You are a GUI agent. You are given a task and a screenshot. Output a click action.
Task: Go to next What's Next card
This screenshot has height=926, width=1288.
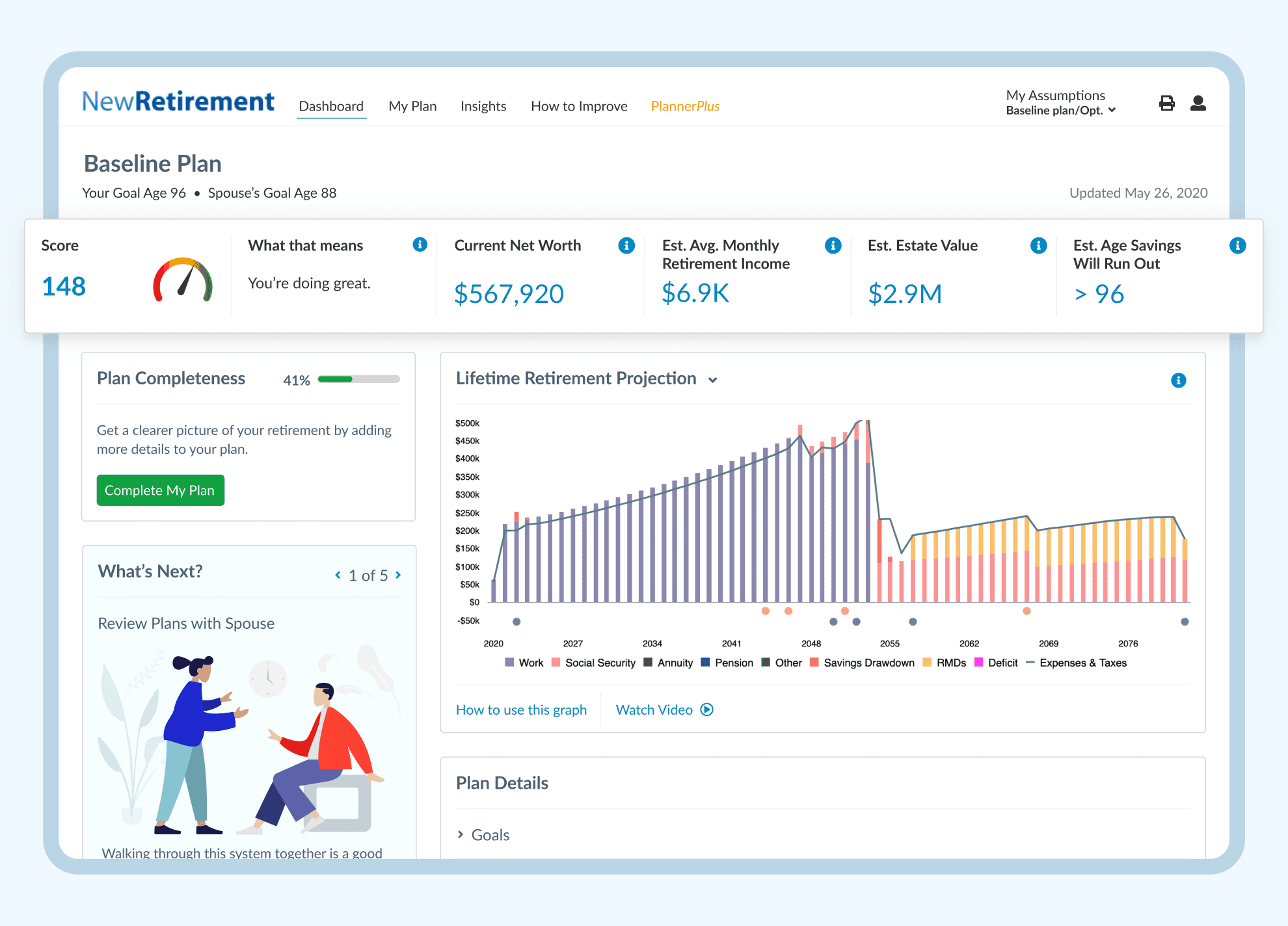pos(398,575)
